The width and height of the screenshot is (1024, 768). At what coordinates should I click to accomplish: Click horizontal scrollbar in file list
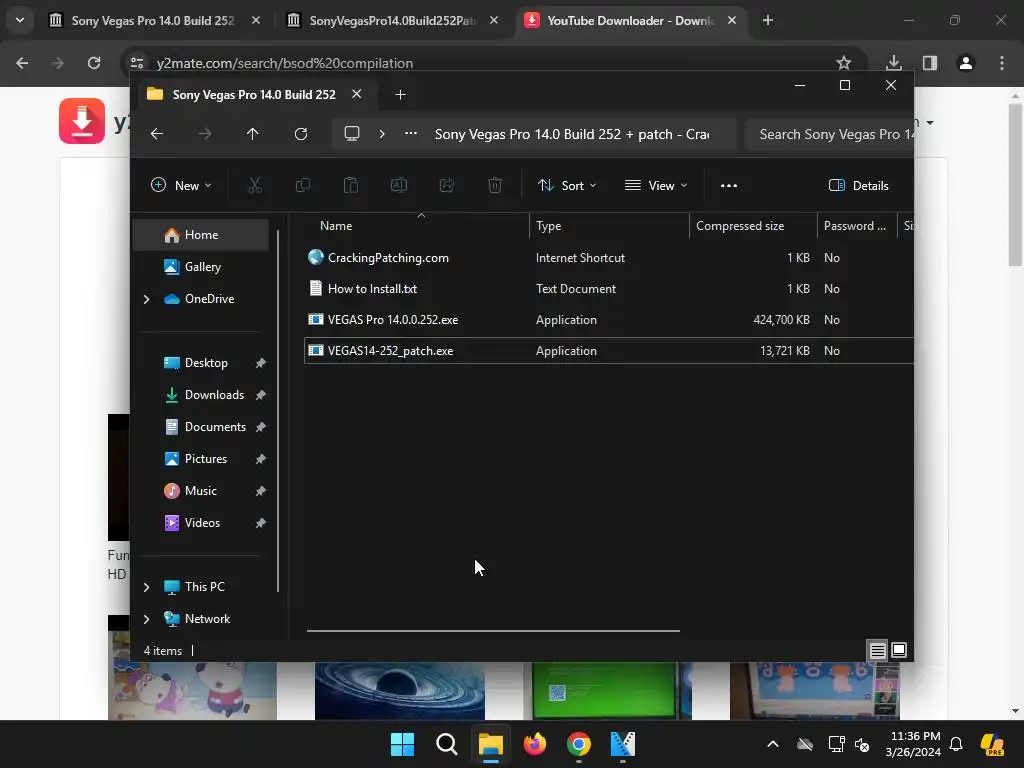click(493, 631)
